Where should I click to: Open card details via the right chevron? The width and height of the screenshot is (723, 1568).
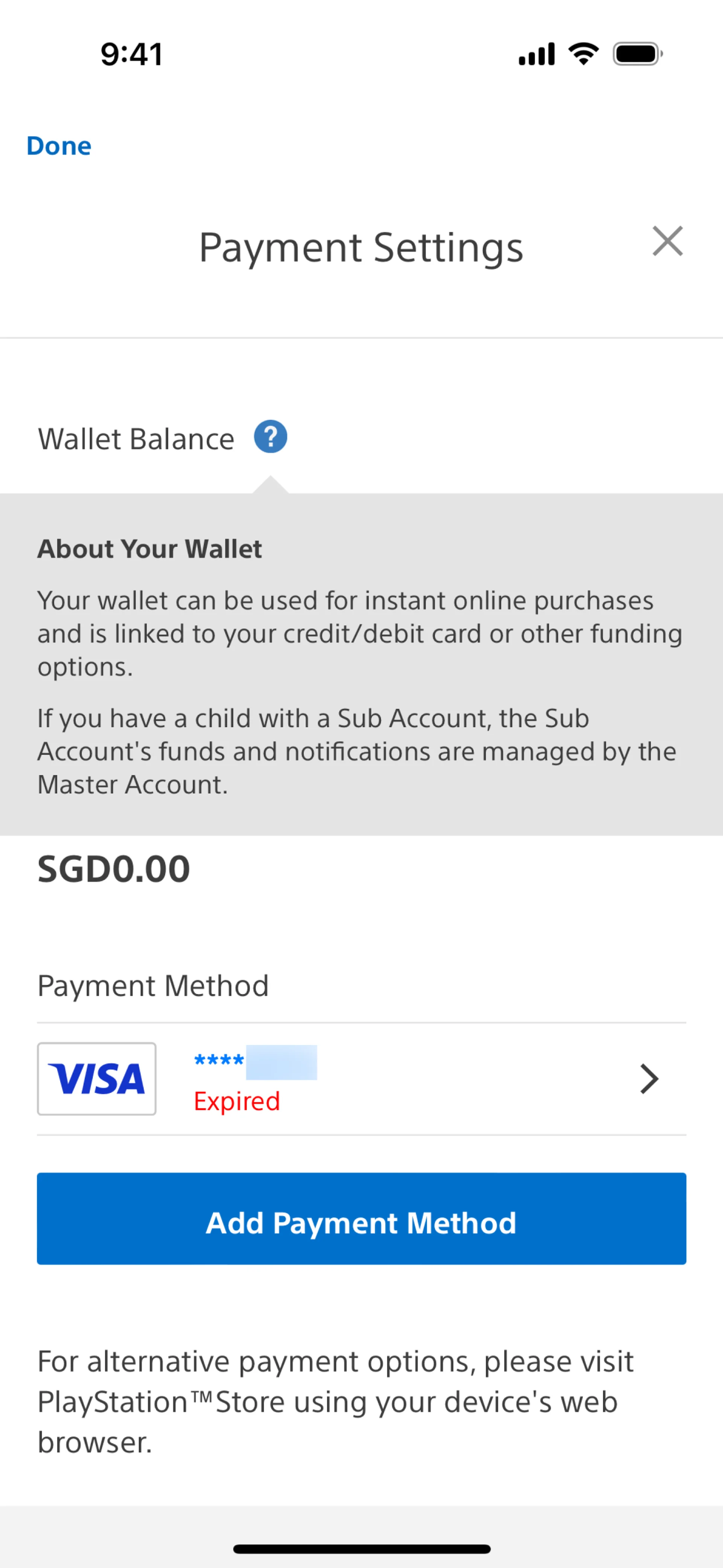click(x=649, y=1079)
